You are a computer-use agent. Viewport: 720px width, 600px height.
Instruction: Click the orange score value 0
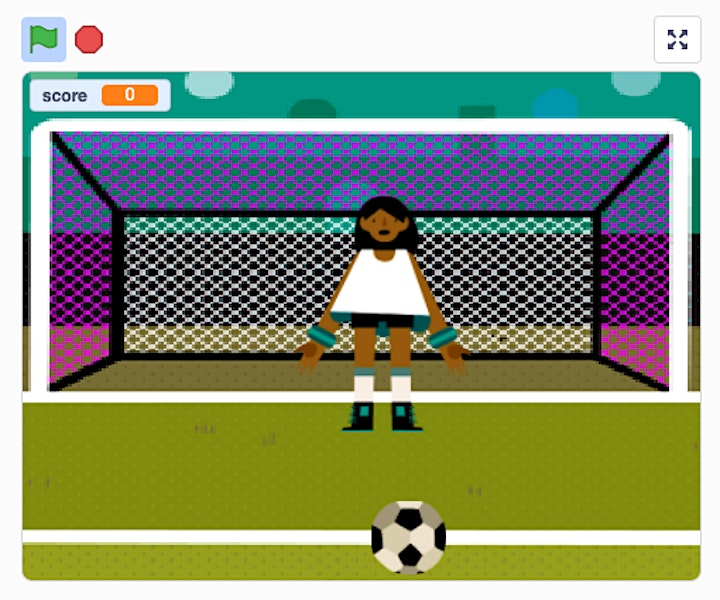[x=130, y=95]
